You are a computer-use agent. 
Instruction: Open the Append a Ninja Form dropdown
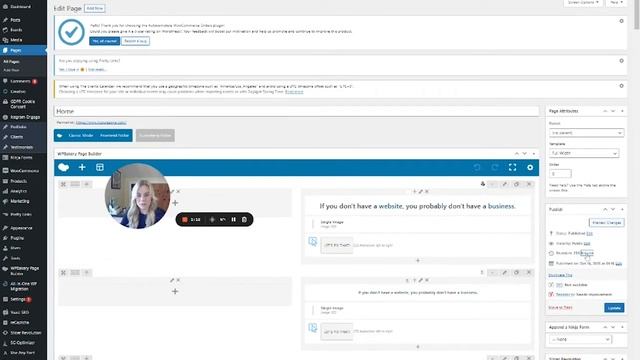point(580,339)
